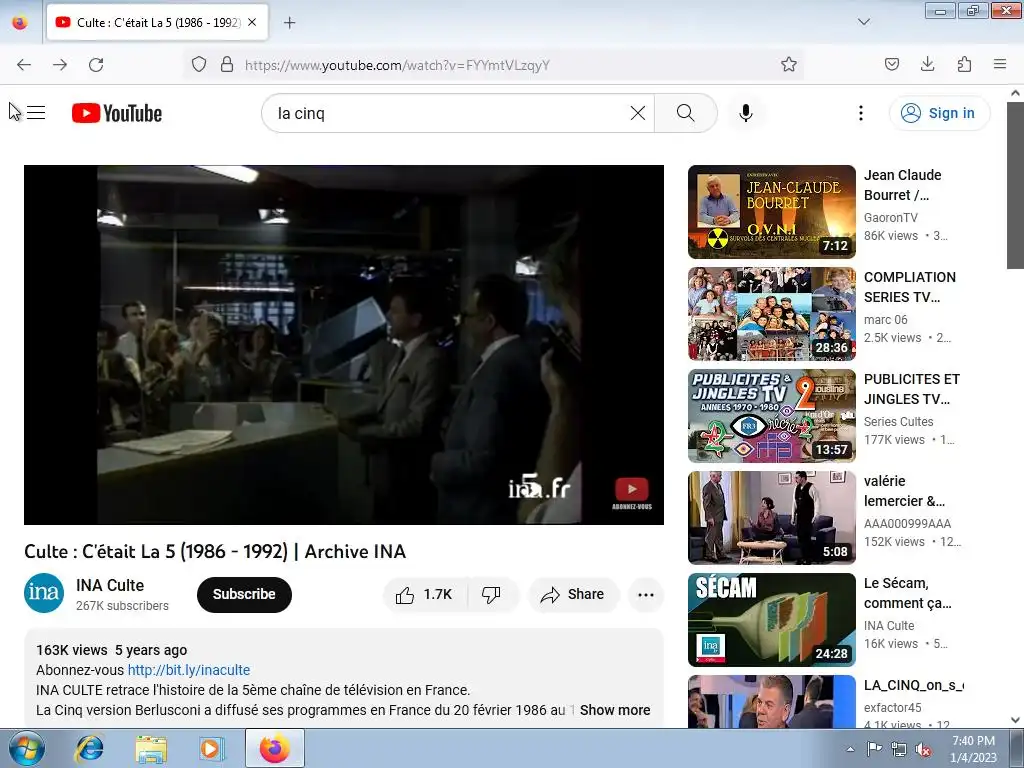
Task: Dislike the video
Action: (492, 594)
